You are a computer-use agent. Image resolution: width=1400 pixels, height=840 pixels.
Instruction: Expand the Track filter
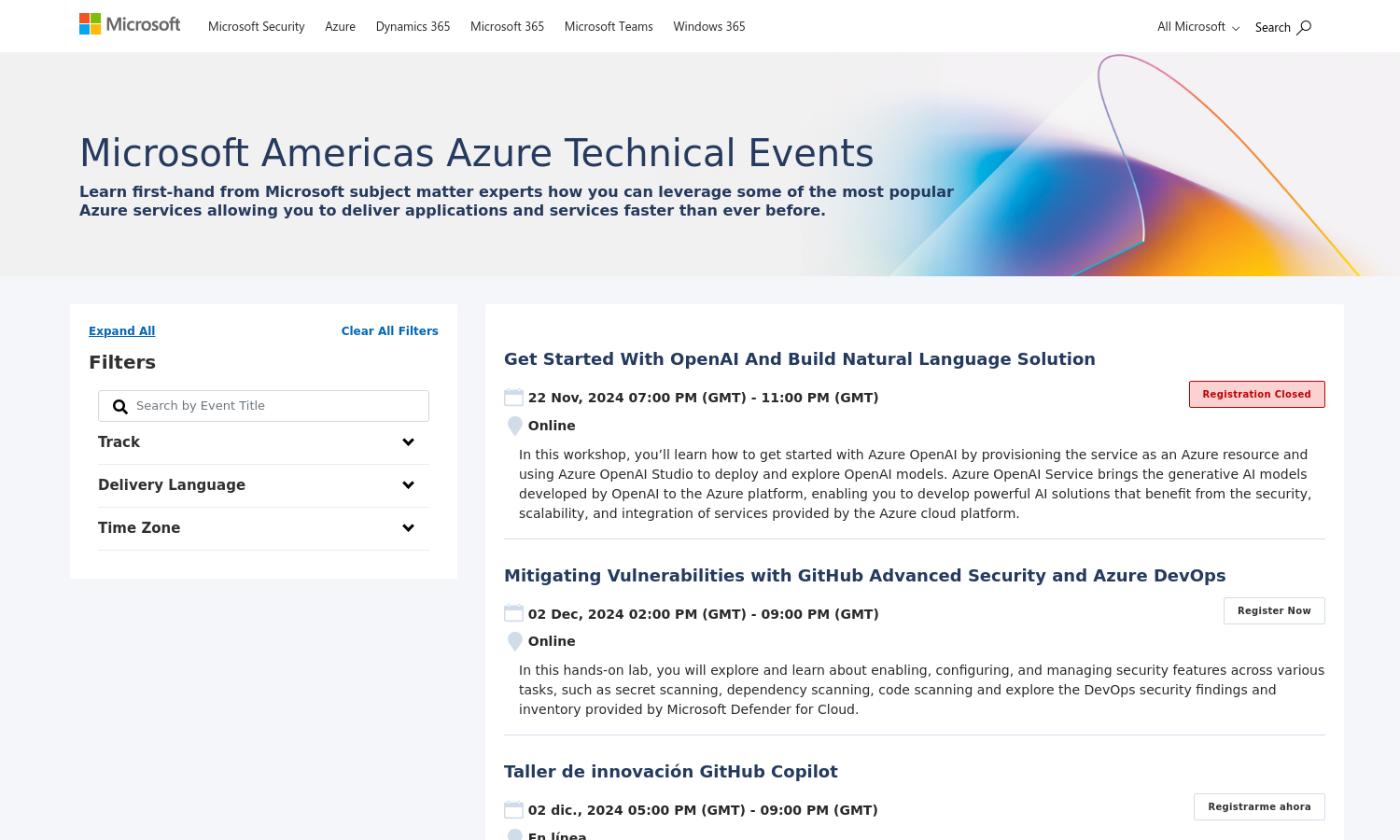(x=408, y=442)
